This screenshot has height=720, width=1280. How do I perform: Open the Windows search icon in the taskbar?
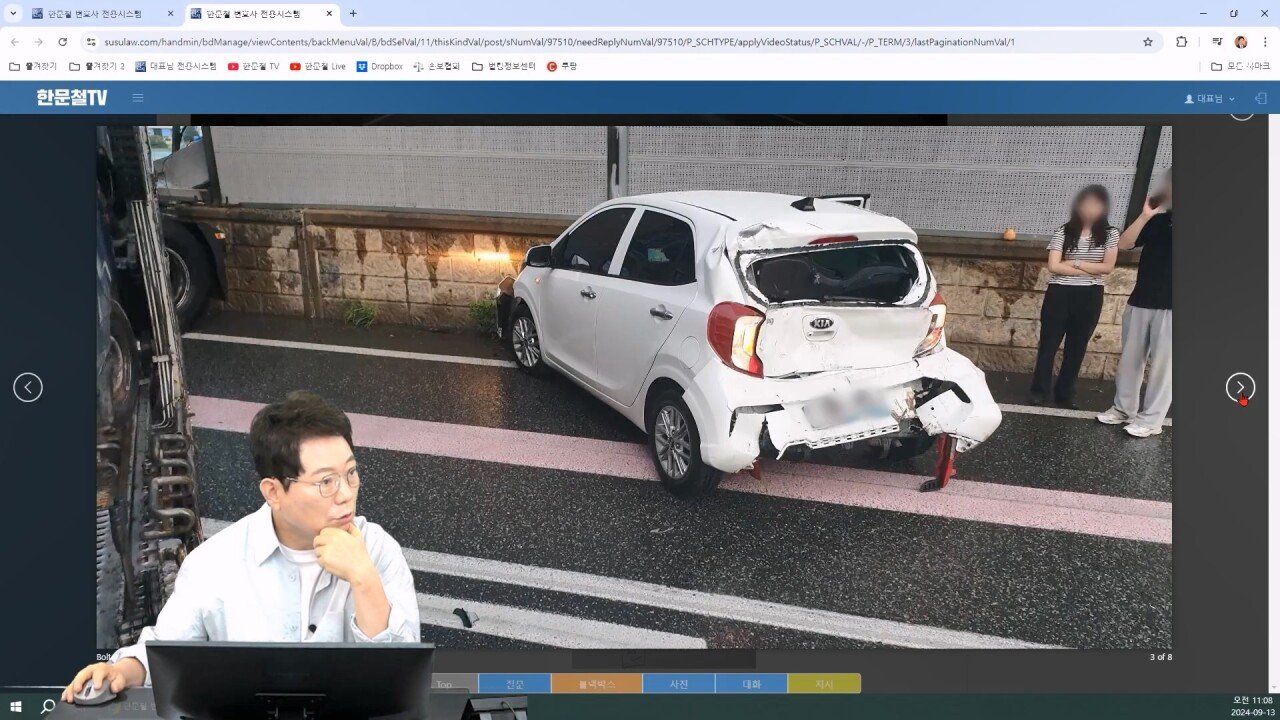pos(47,706)
